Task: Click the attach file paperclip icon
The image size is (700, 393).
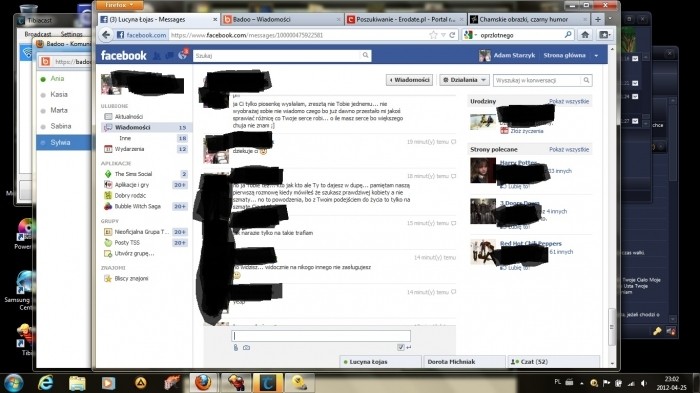Action: pos(236,347)
